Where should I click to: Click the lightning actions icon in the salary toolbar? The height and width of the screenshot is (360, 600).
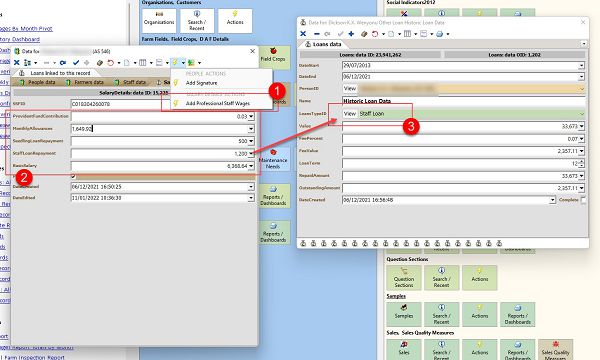(x=175, y=62)
